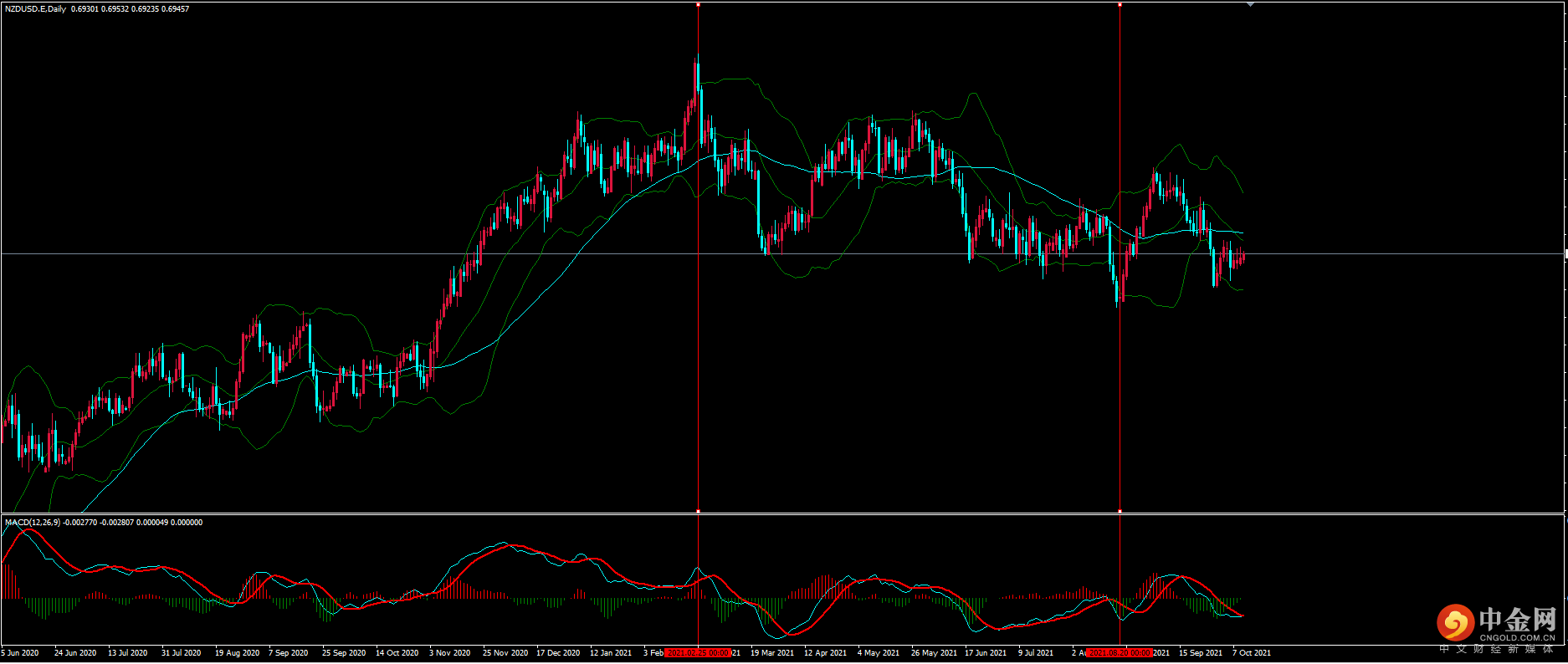Select the red 2021.08.20 00:00 date label
The image size is (1568, 664).
click(1120, 653)
